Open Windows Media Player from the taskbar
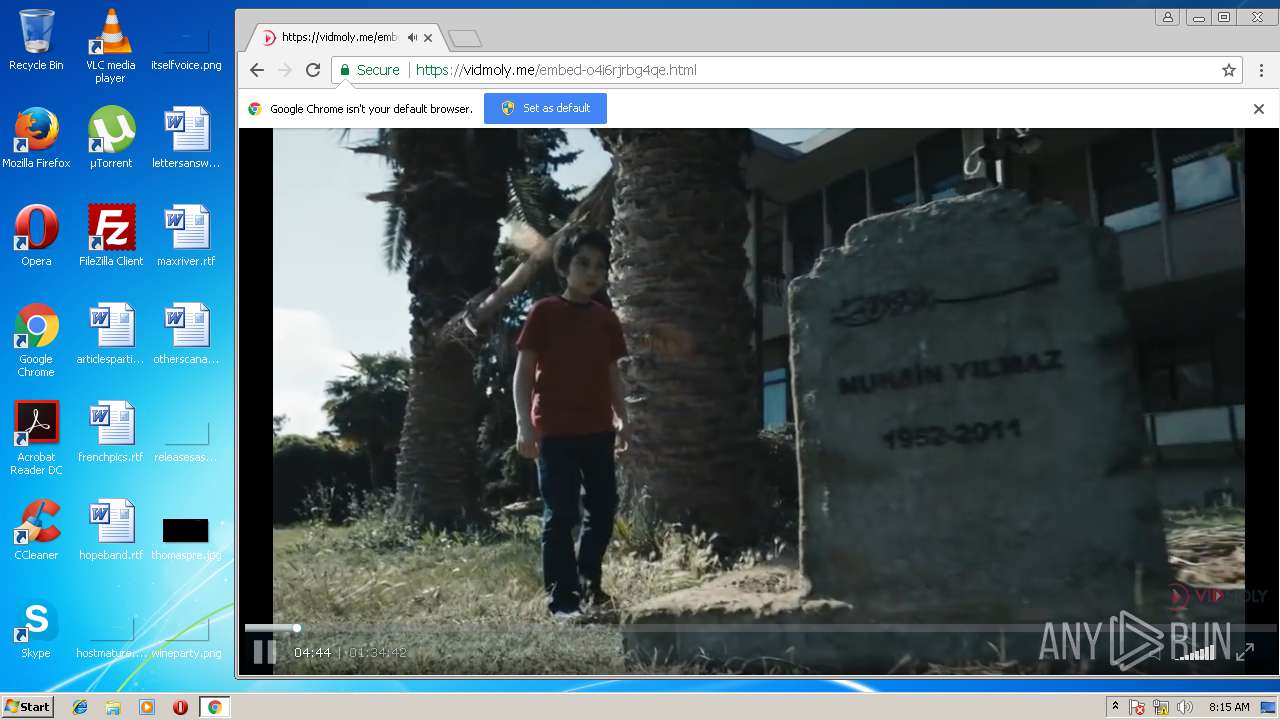This screenshot has width=1280, height=720. coord(147,707)
